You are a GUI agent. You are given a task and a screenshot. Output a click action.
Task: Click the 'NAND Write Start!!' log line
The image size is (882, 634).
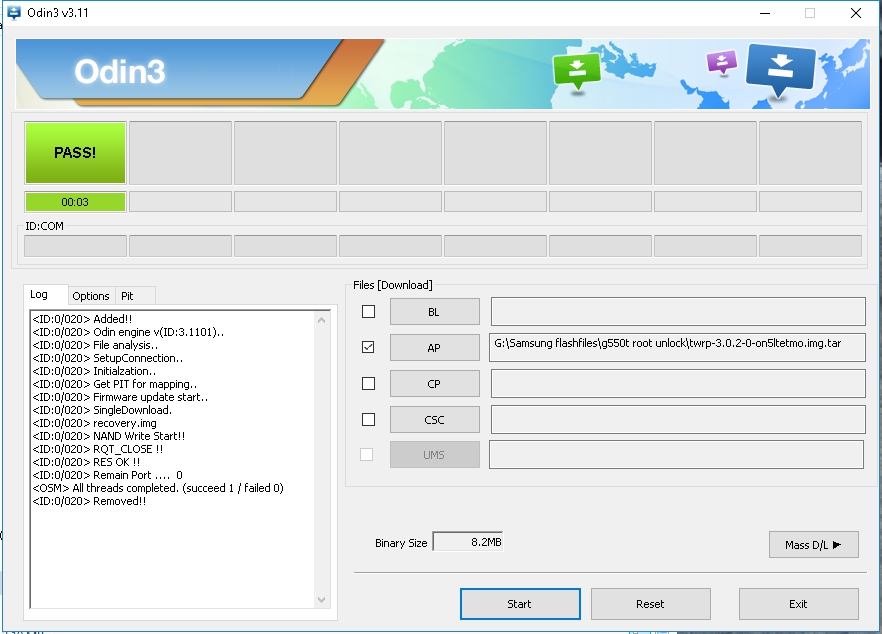tap(109, 436)
